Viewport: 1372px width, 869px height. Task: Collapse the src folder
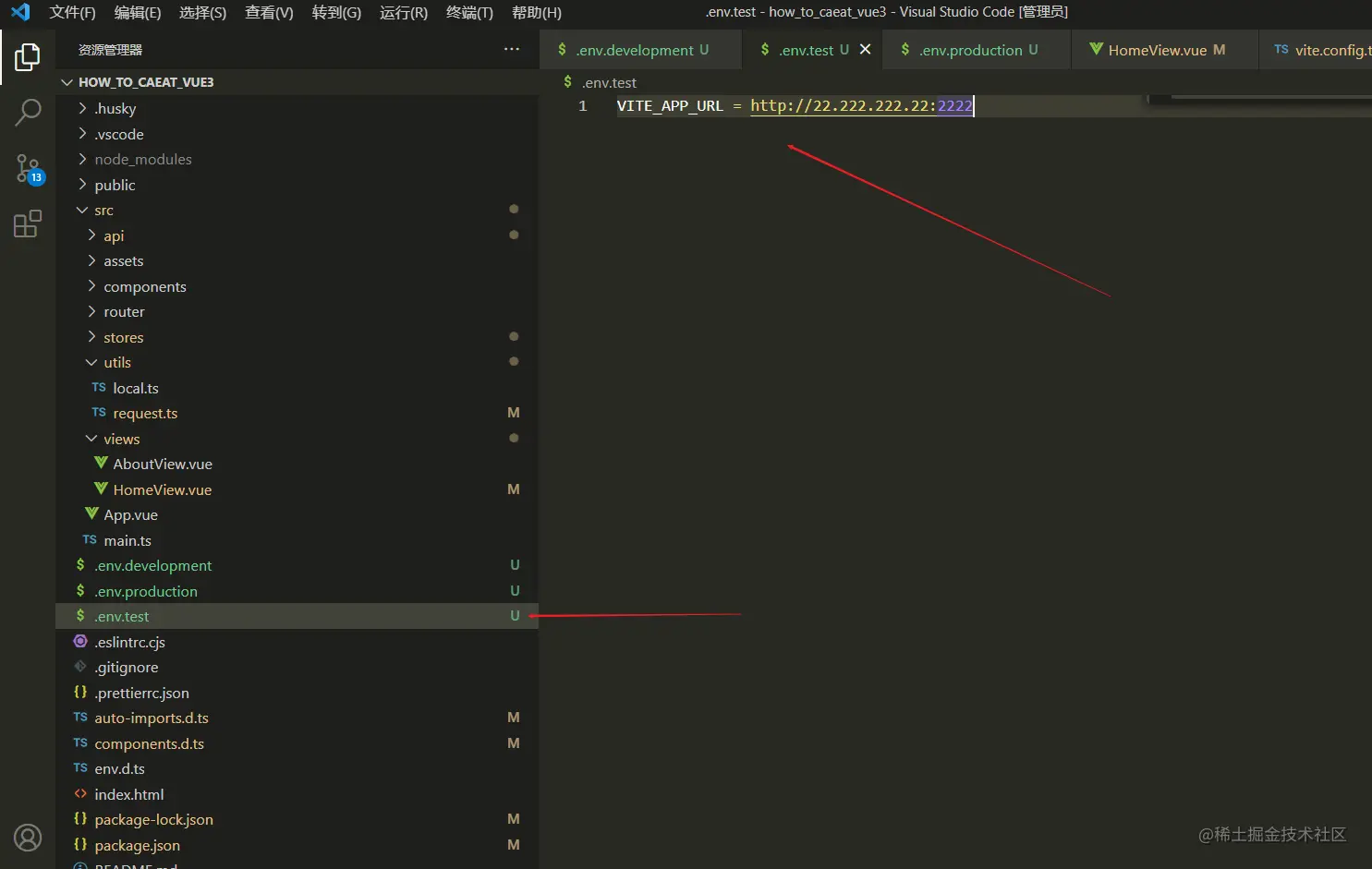[x=297, y=210]
